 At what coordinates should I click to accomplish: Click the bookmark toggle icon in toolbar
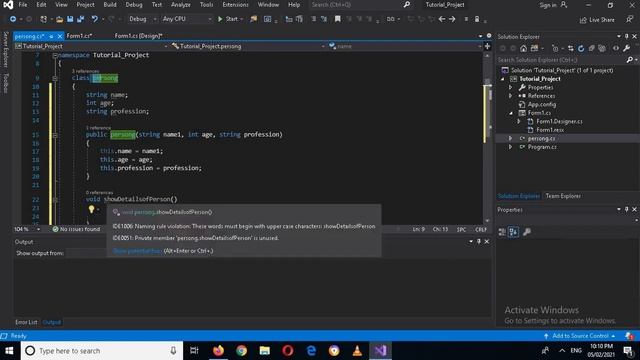coord(338,19)
